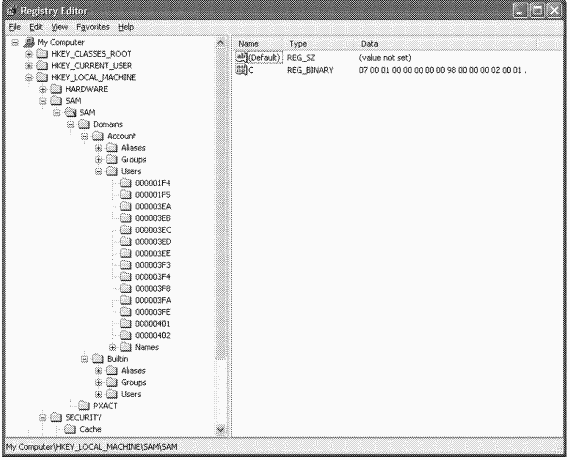This screenshot has height=460, width=570.
Task: Open the Edit menu
Action: click(x=36, y=27)
